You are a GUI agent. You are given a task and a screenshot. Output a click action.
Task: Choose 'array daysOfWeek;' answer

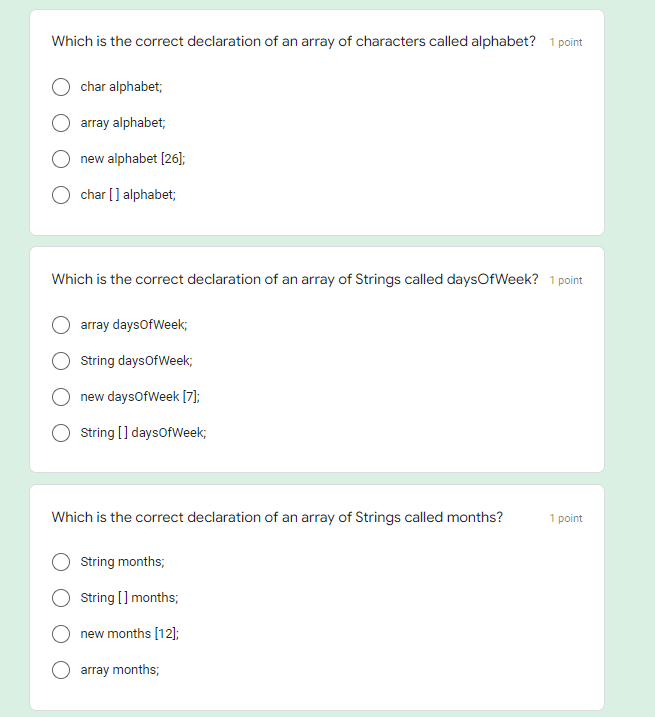pos(61,325)
